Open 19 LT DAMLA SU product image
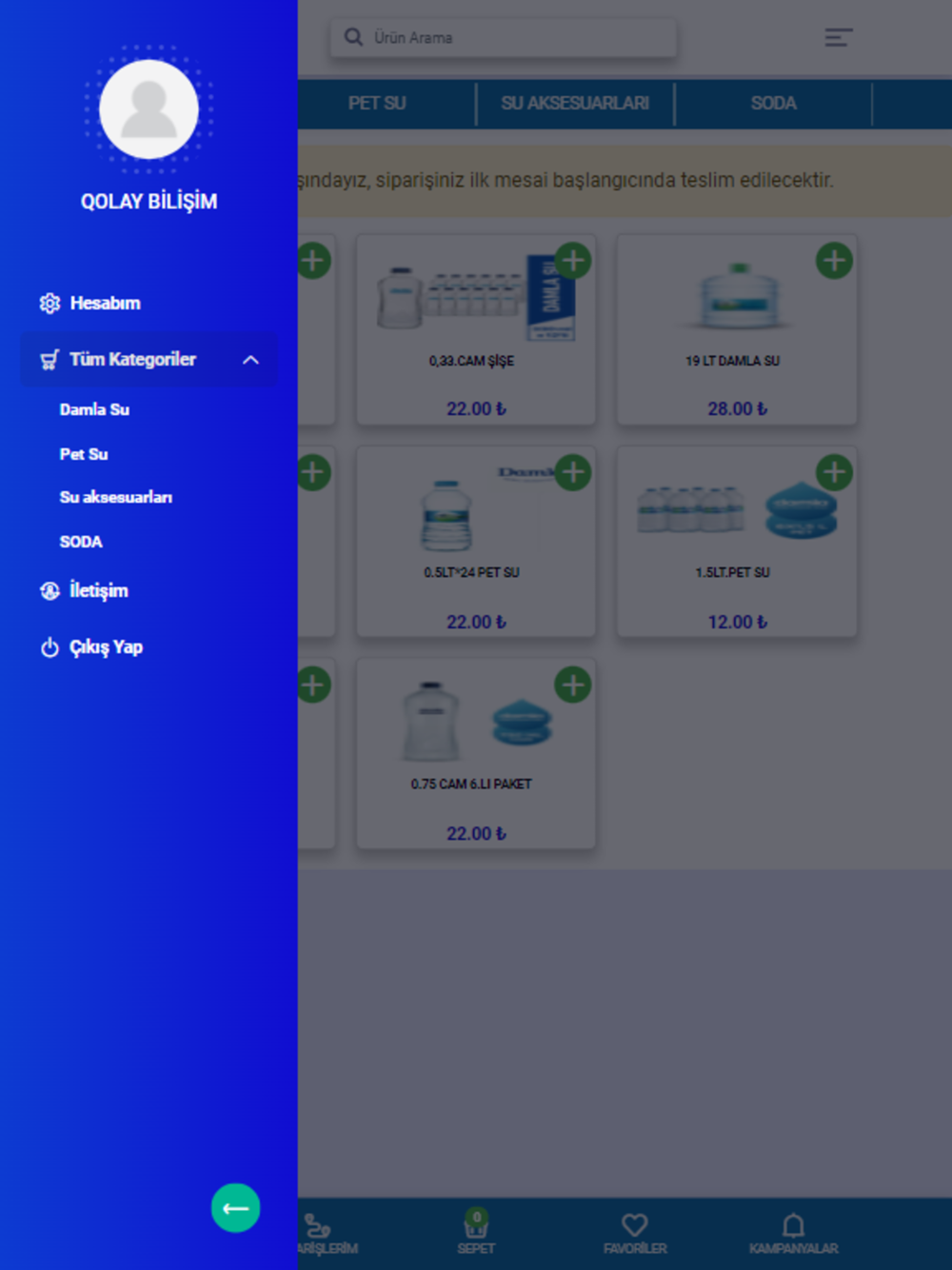Screen dimensions: 952x1270 click(x=739, y=296)
